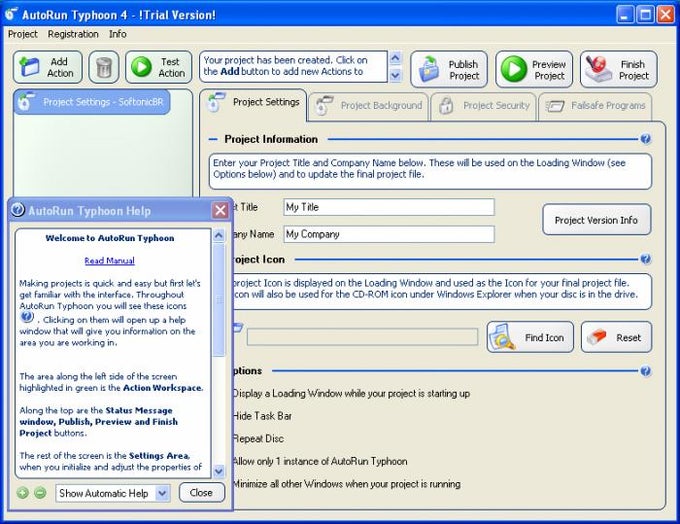Click the My Company input field
The image size is (680, 524).
[389, 234]
